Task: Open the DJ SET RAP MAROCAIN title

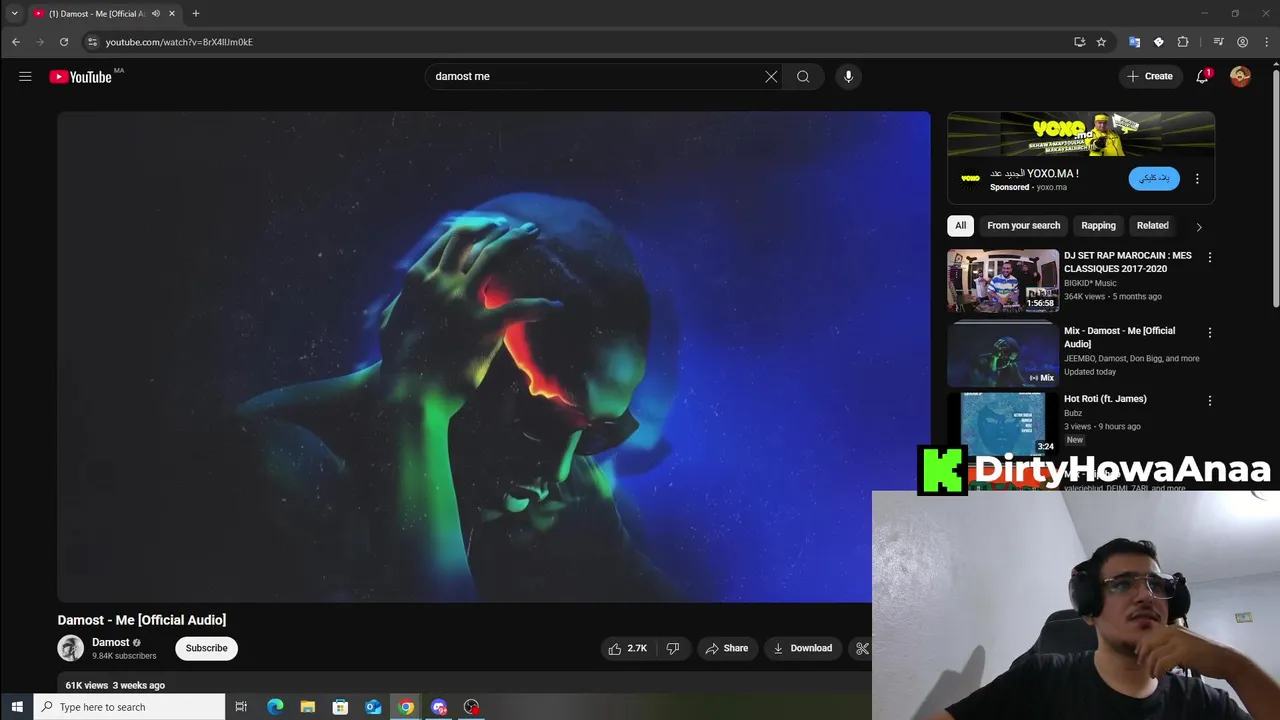Action: coord(1127,262)
